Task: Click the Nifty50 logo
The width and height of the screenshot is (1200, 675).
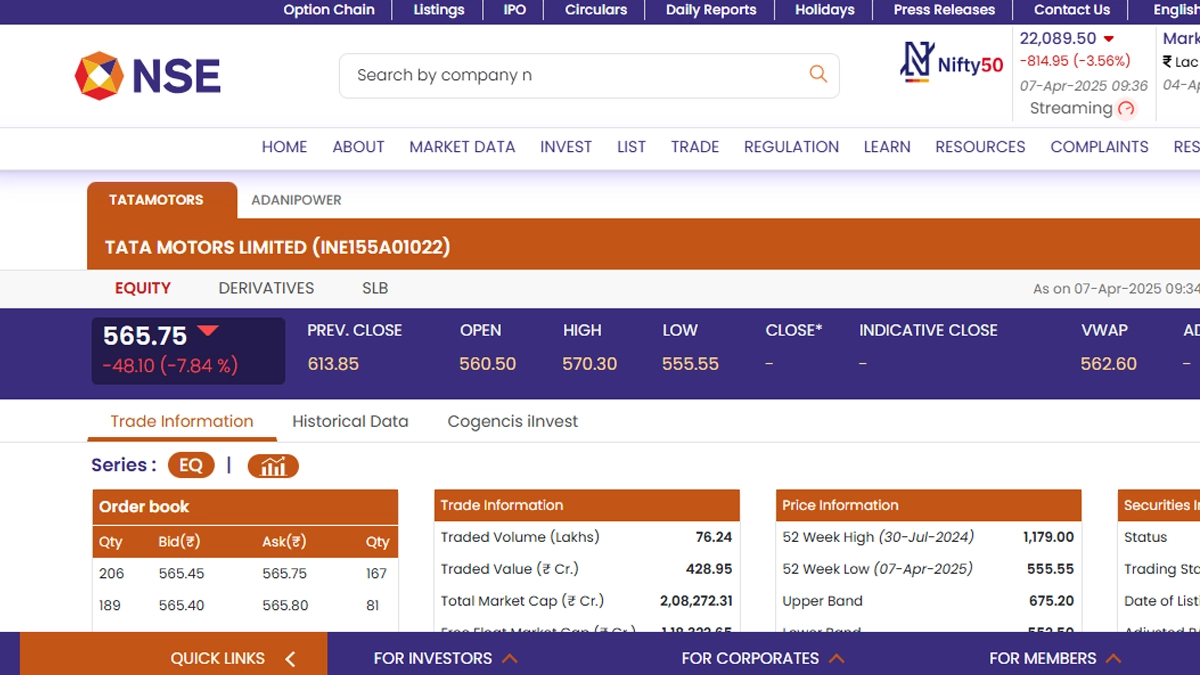Action: coord(952,63)
